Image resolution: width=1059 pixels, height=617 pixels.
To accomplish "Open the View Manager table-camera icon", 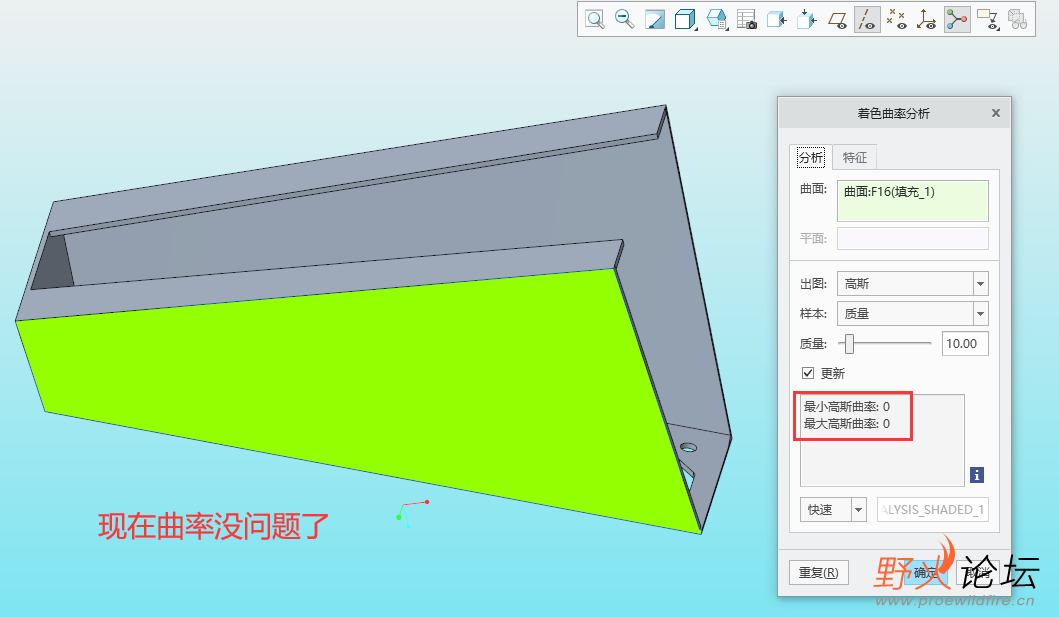I will 746,19.
